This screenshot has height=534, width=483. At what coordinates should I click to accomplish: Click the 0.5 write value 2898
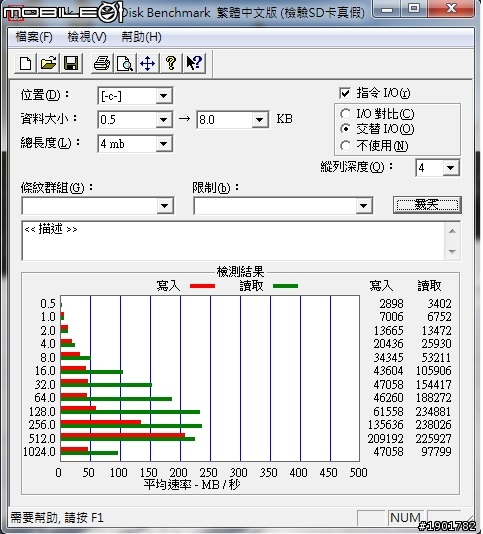[391, 303]
